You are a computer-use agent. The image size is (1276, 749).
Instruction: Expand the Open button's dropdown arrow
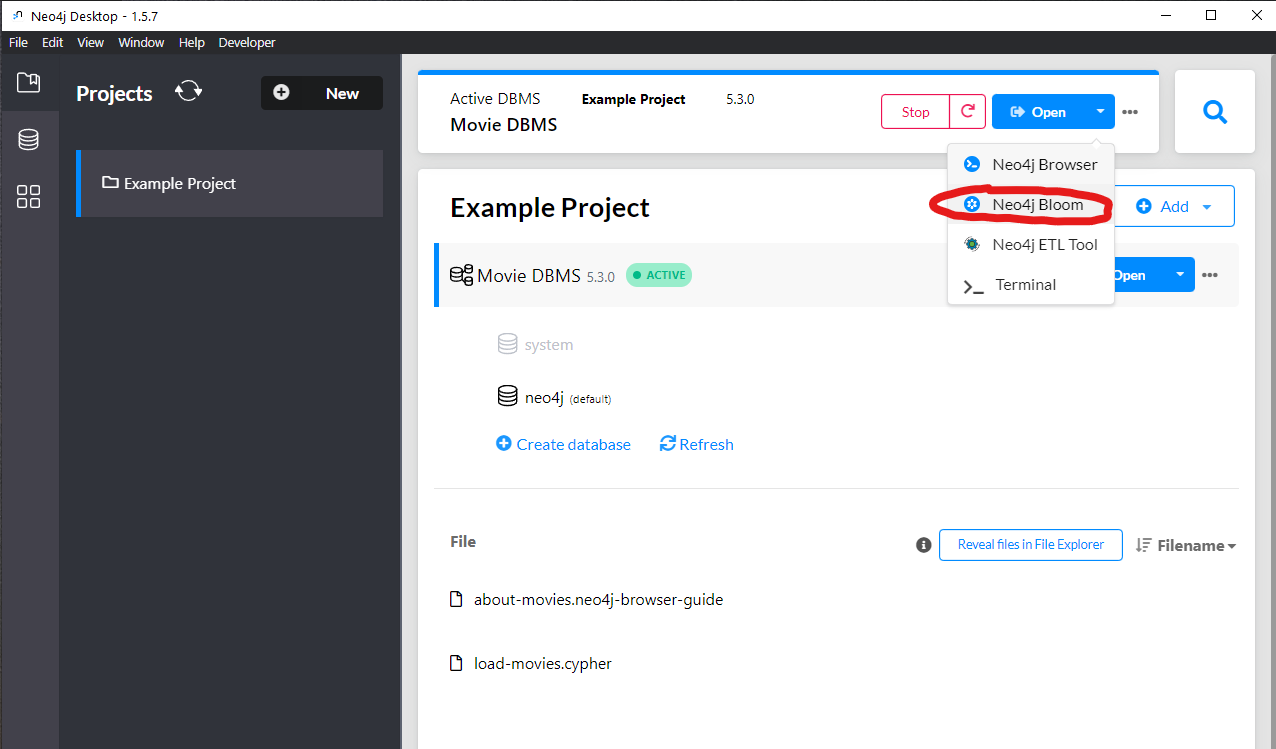point(1100,111)
